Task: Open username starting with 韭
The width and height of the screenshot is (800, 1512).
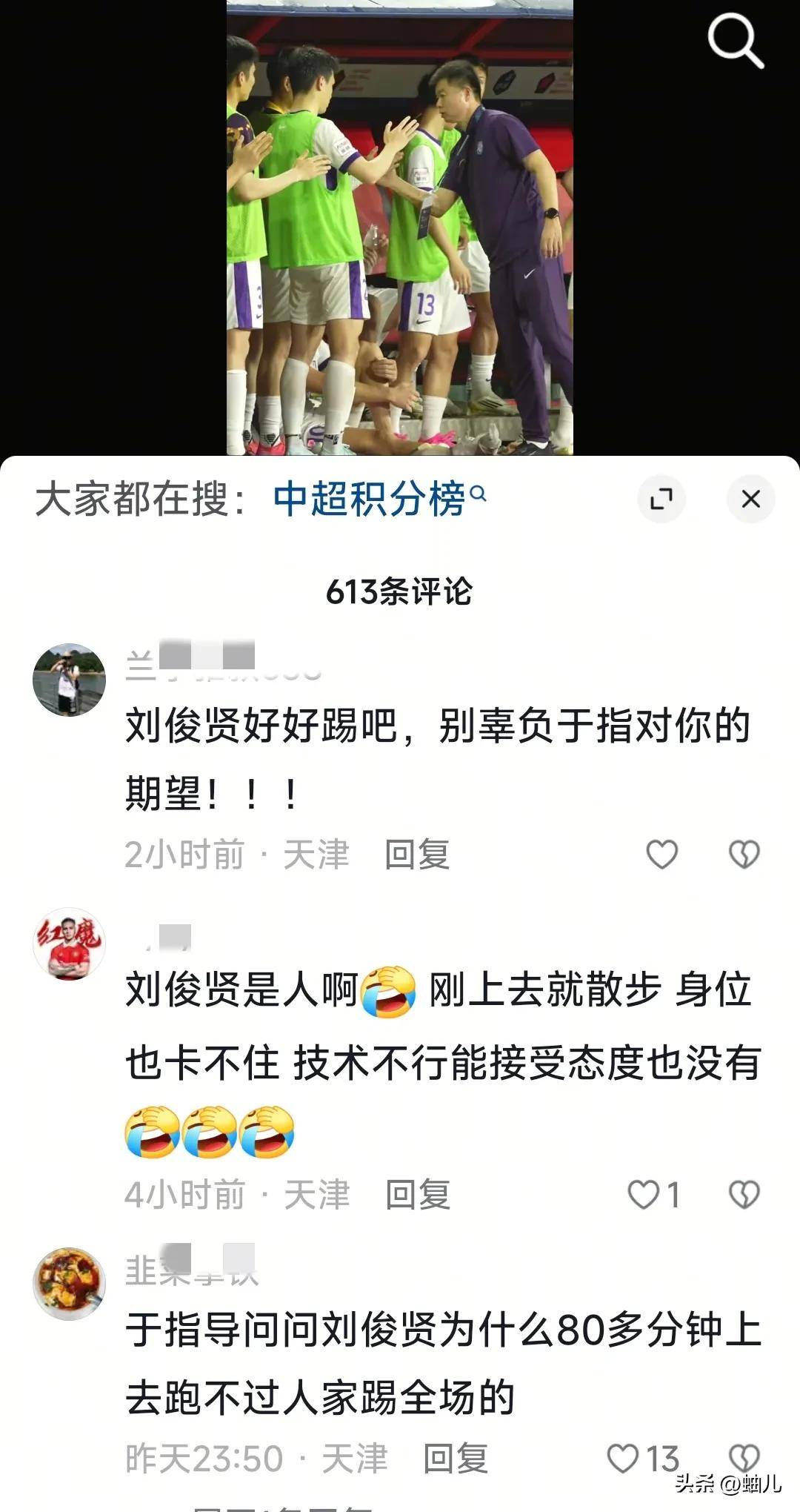Action: coord(191,1267)
